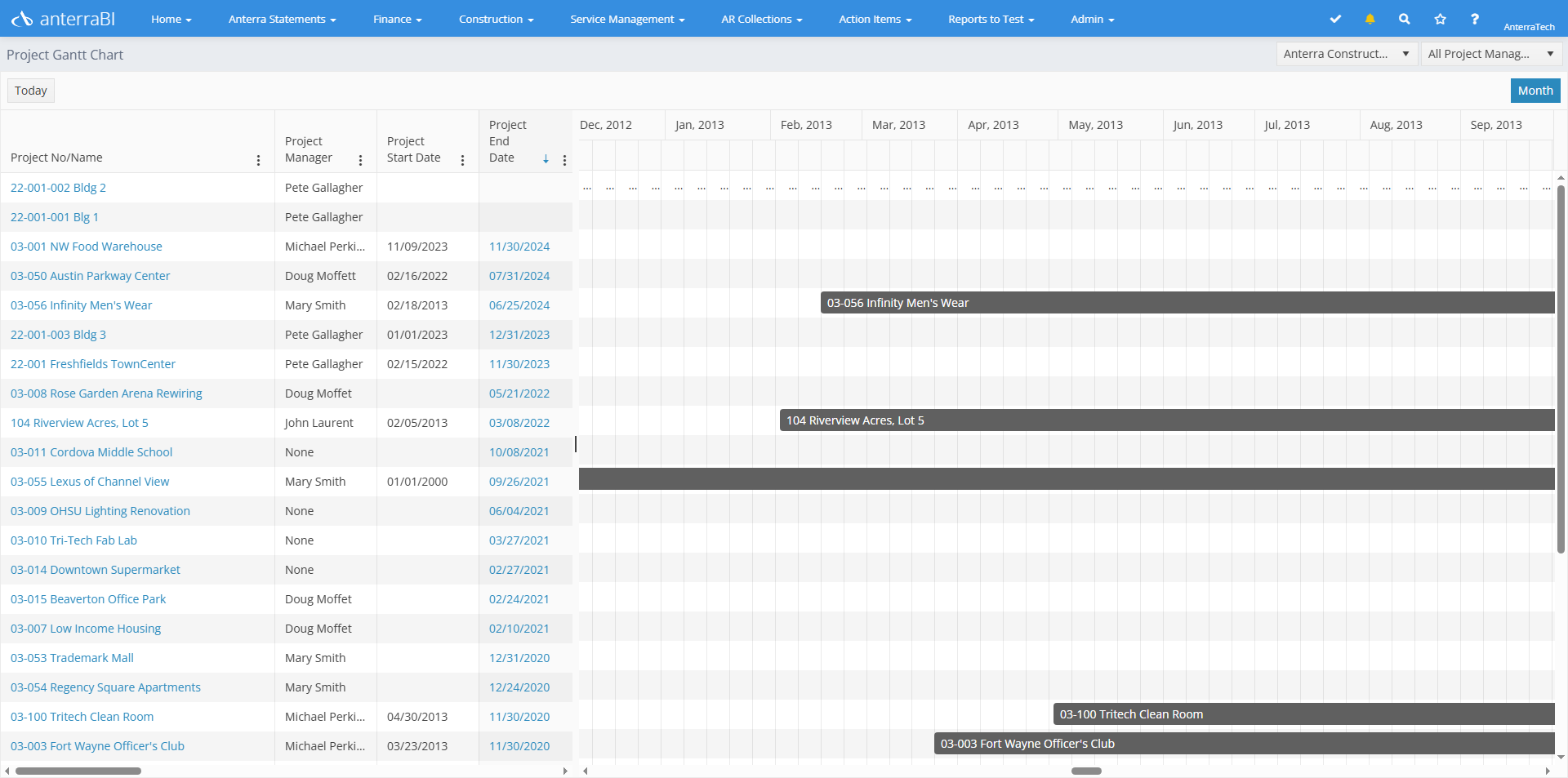The image size is (1568, 778).
Task: Click grid scrollbar right arrow
Action: 565,771
